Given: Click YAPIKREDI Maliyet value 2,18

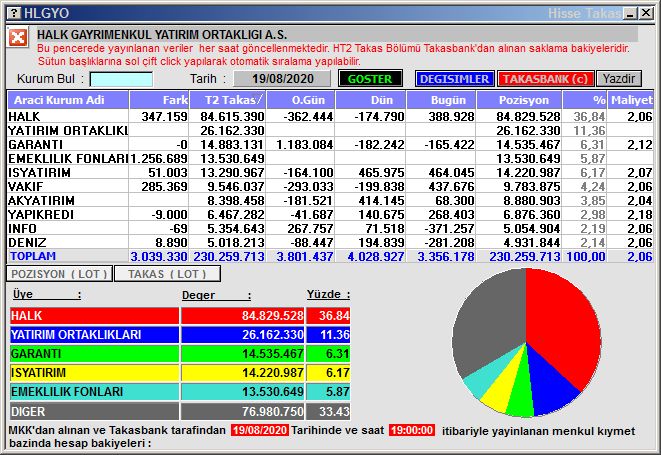Looking at the screenshot, I should click(x=640, y=214).
